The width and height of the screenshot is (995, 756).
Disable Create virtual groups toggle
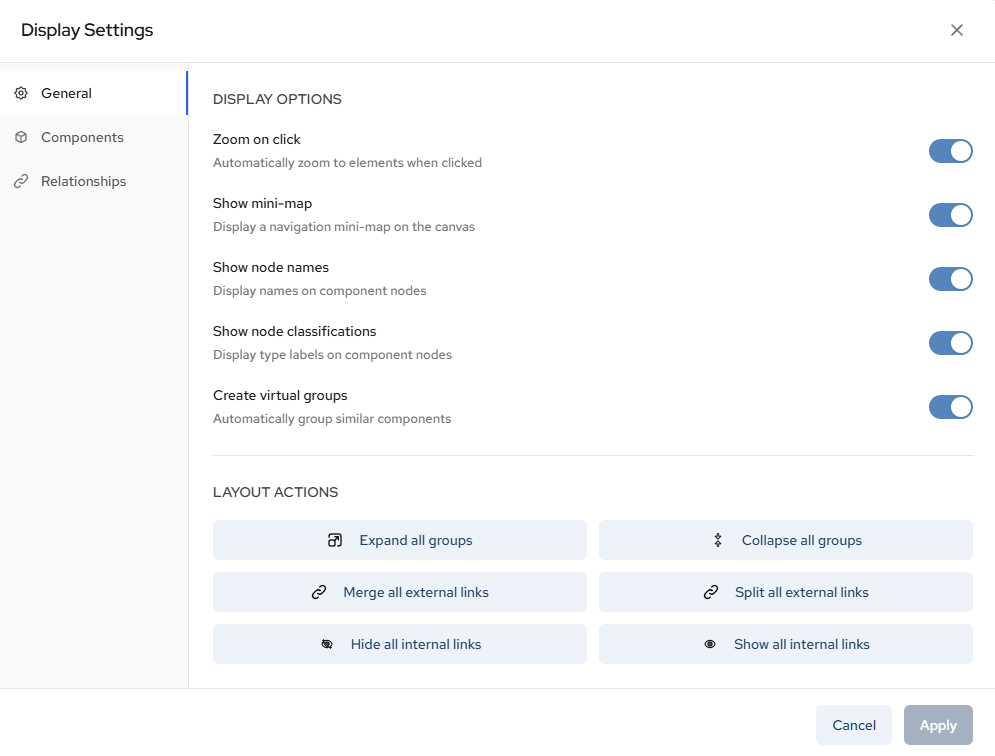(950, 407)
